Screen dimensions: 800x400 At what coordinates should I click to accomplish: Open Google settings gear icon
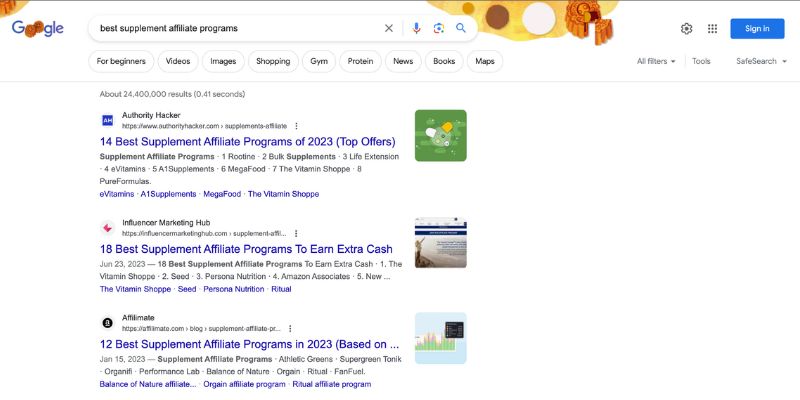click(686, 29)
